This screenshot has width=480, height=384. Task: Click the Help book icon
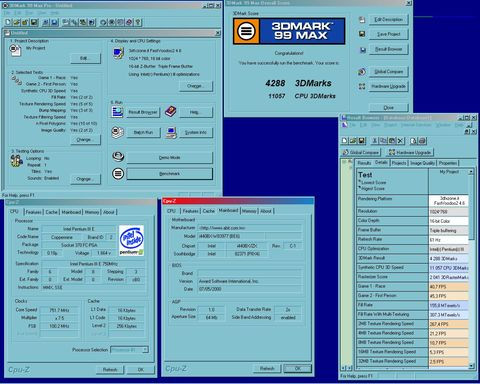pos(170,111)
